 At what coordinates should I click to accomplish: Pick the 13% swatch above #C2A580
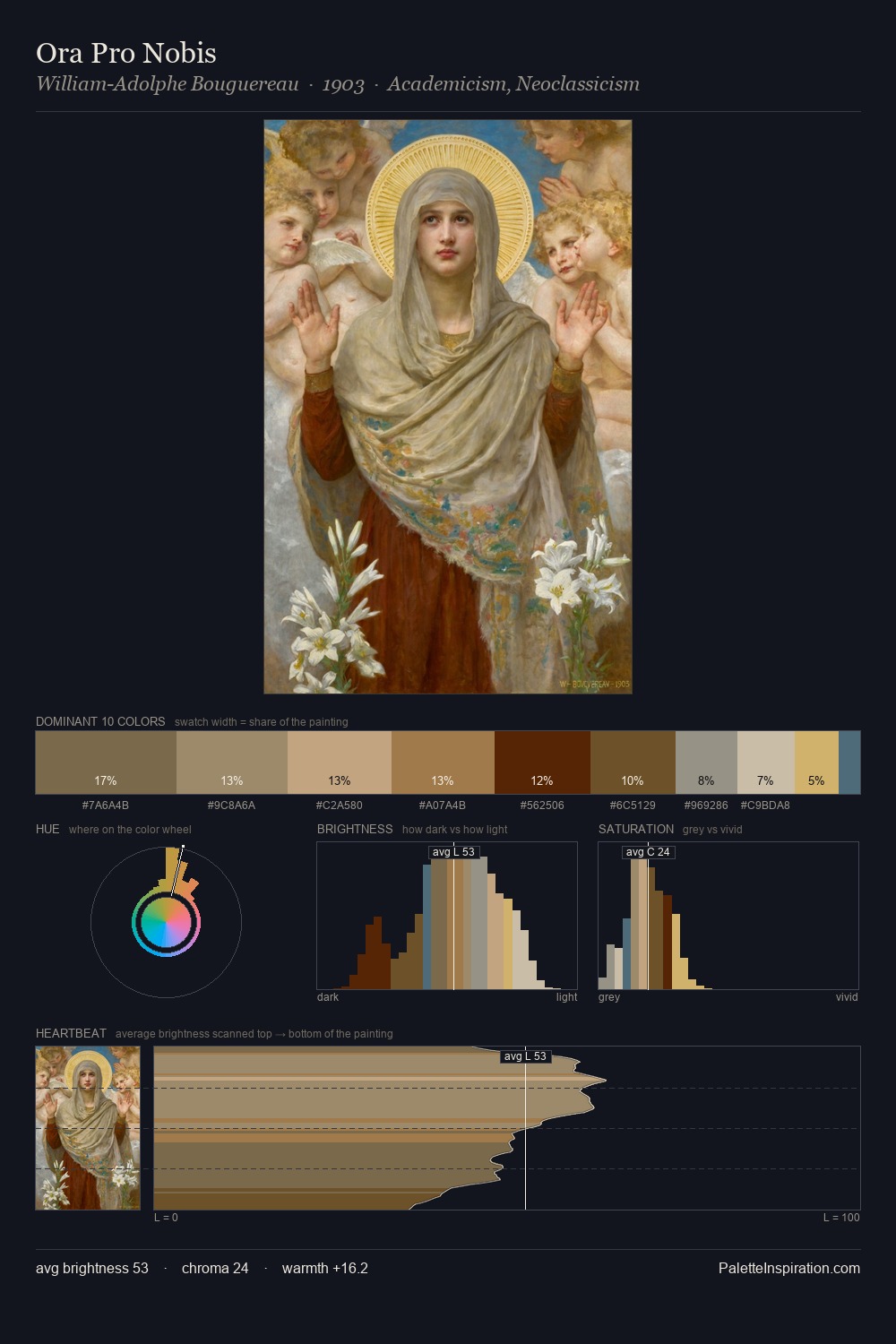(x=340, y=762)
